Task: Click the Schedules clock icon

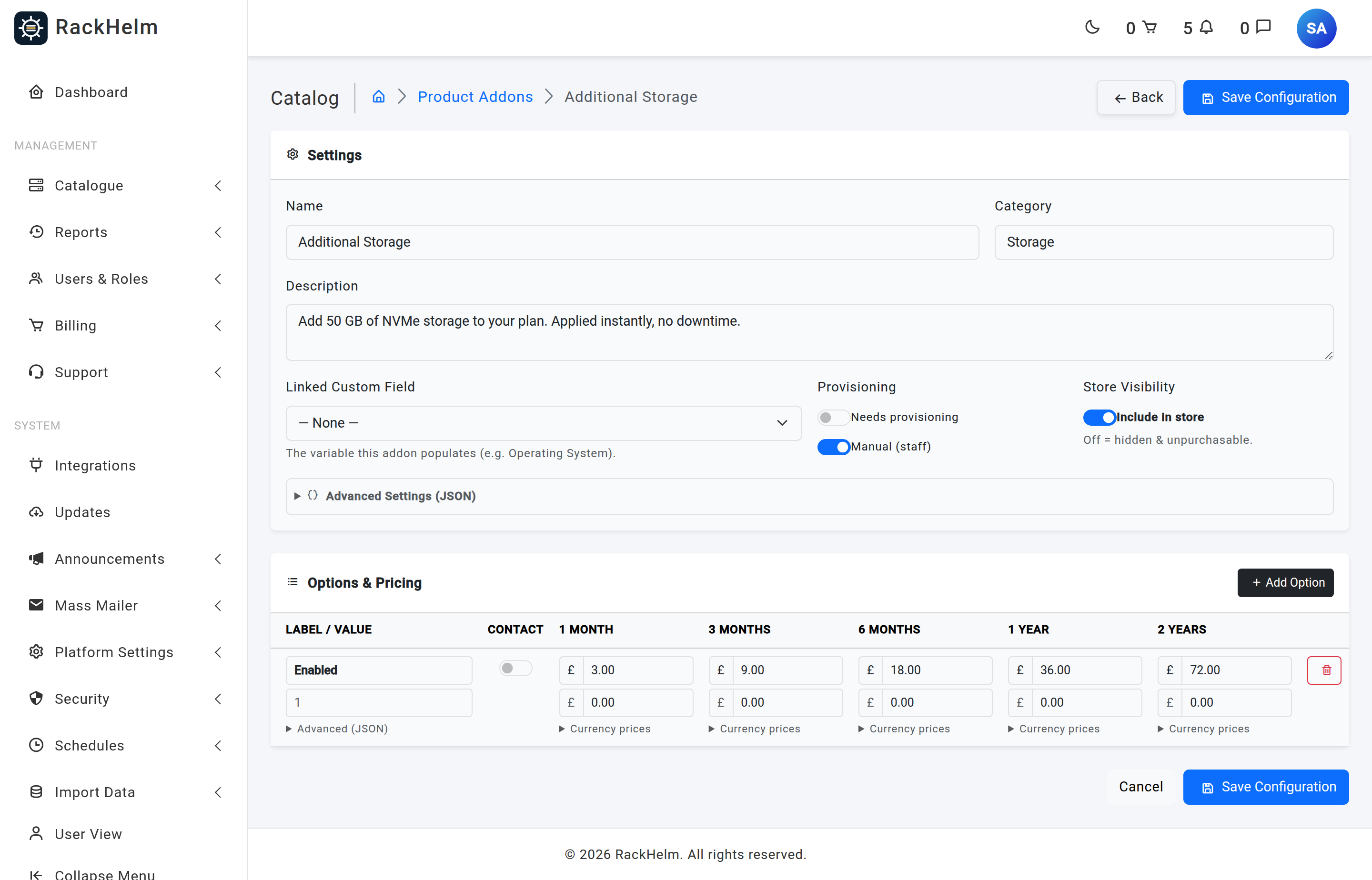Action: [x=36, y=745]
